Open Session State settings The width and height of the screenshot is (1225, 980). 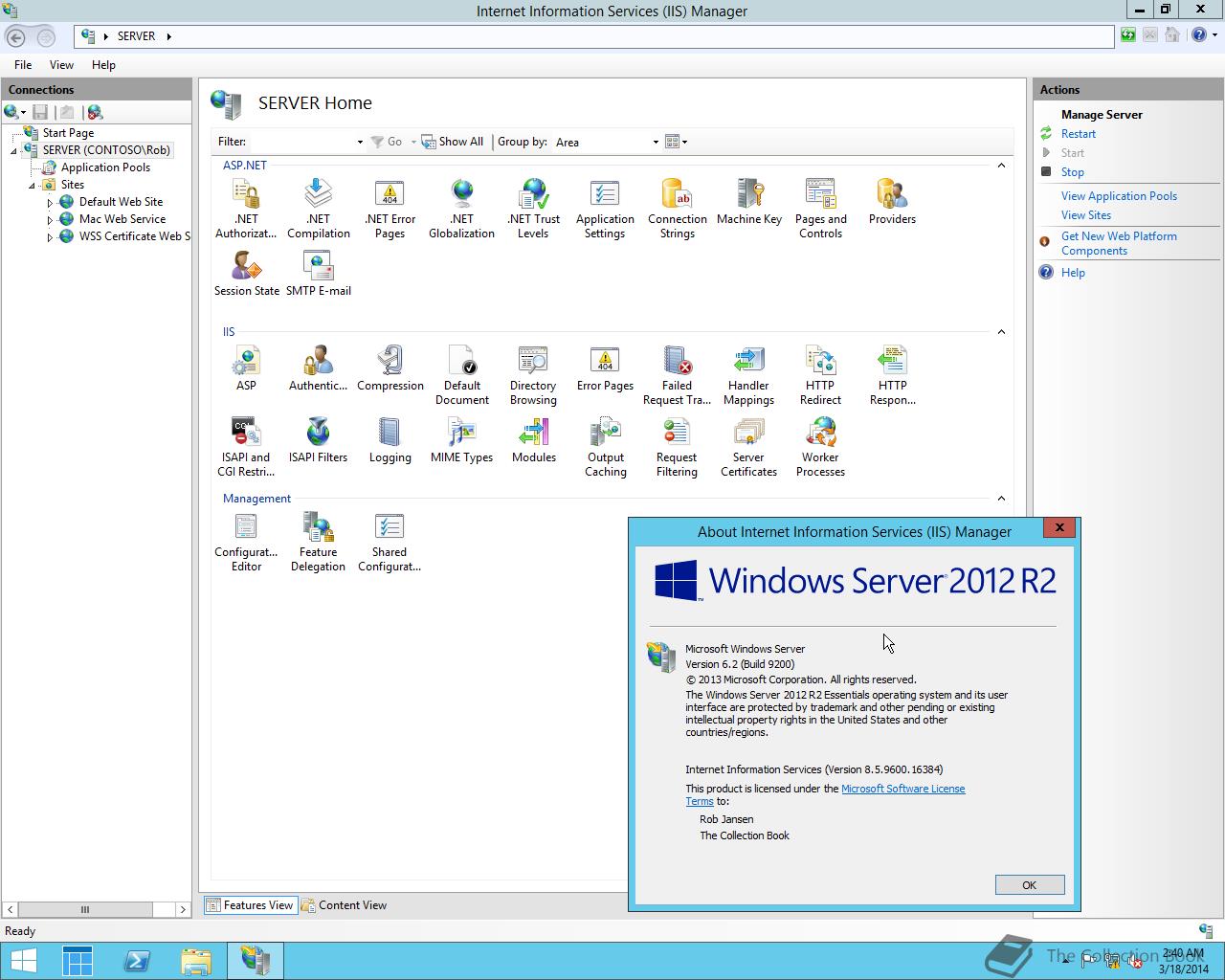click(246, 274)
